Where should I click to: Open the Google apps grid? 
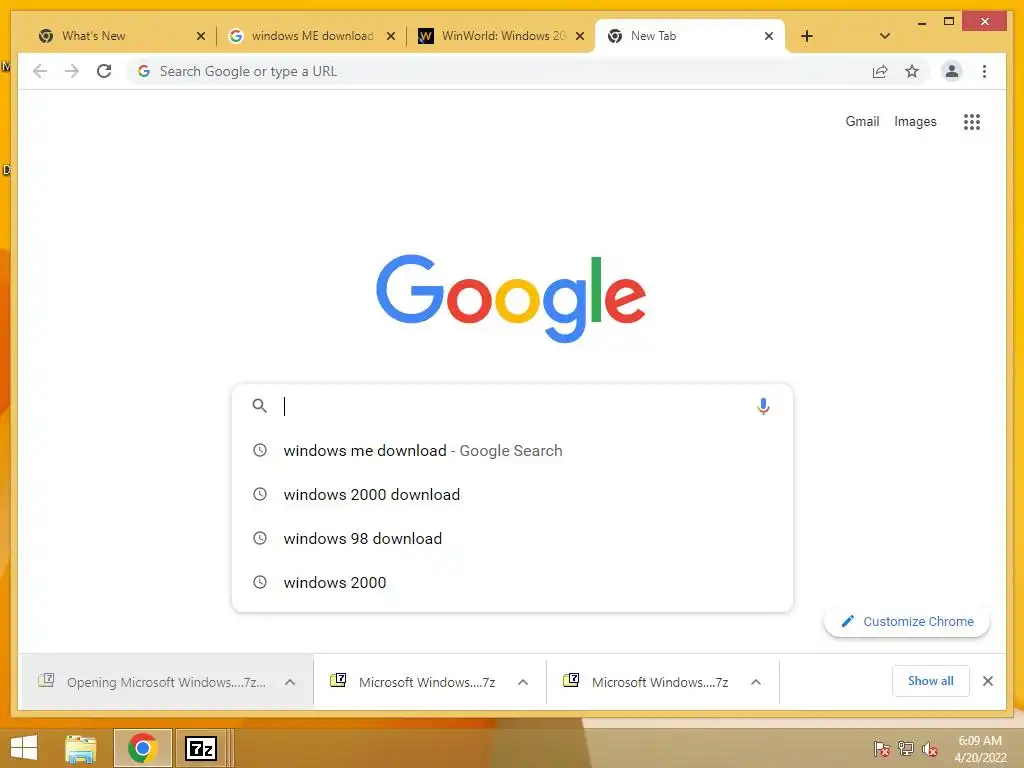(x=972, y=121)
